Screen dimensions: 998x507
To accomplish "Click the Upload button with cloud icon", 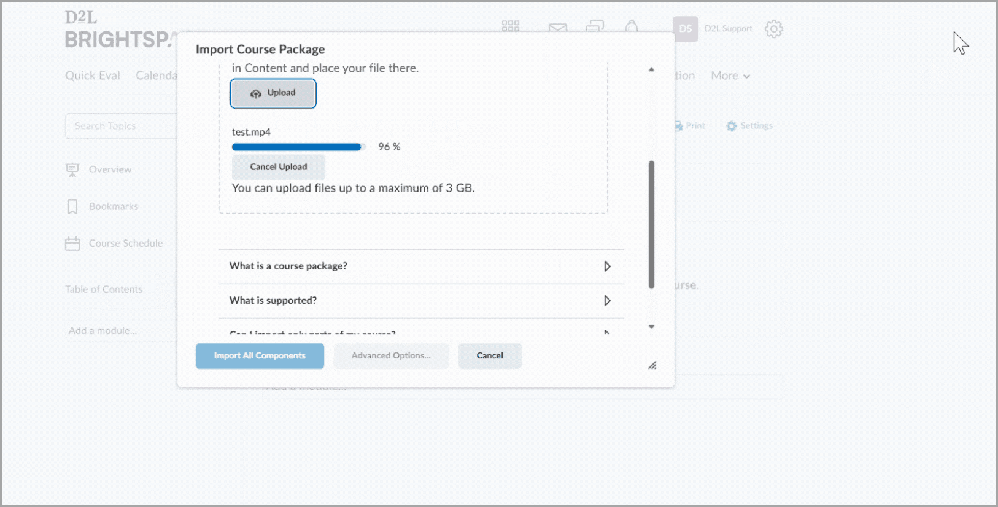I will 273,94.
